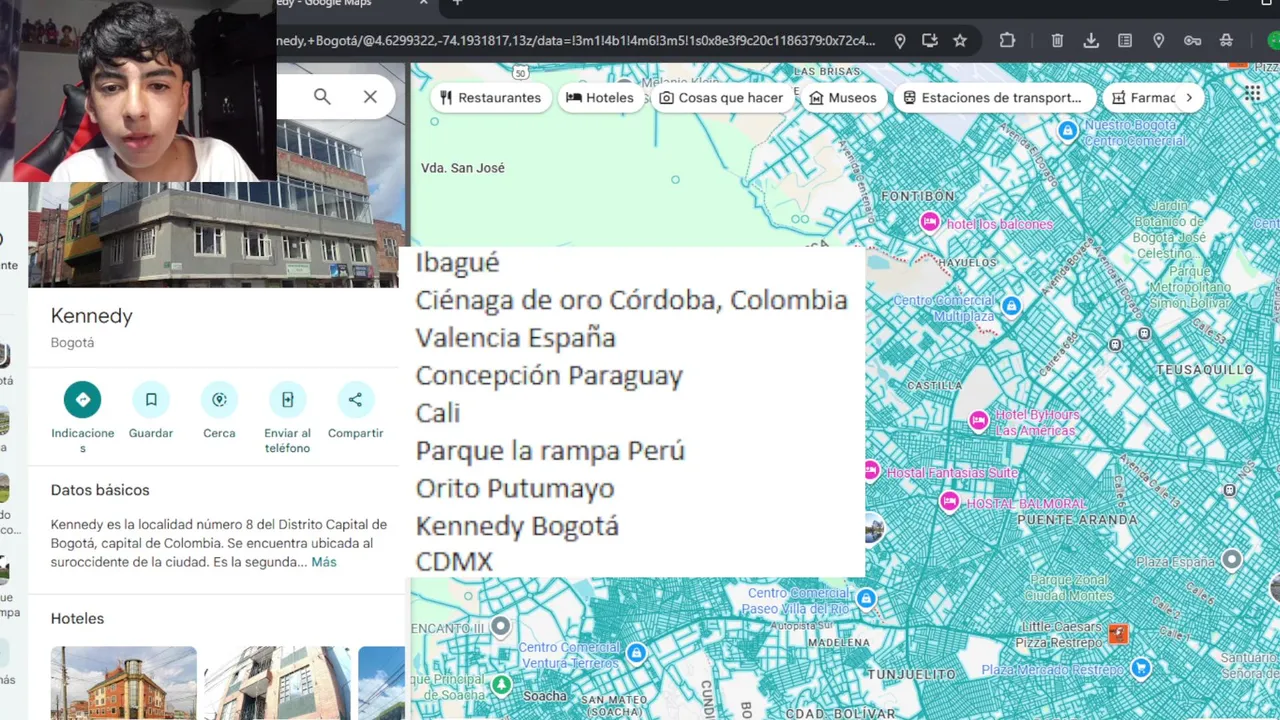Click Little Caesars Plaza Restrepo marker
Viewport: 1280px width, 720px height.
tap(1118, 633)
